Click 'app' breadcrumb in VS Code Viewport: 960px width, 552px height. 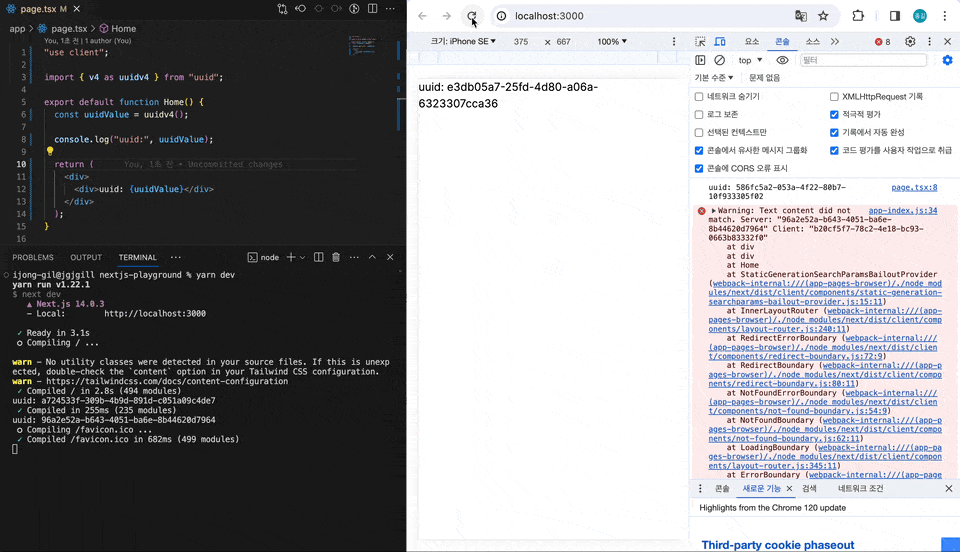(x=17, y=29)
